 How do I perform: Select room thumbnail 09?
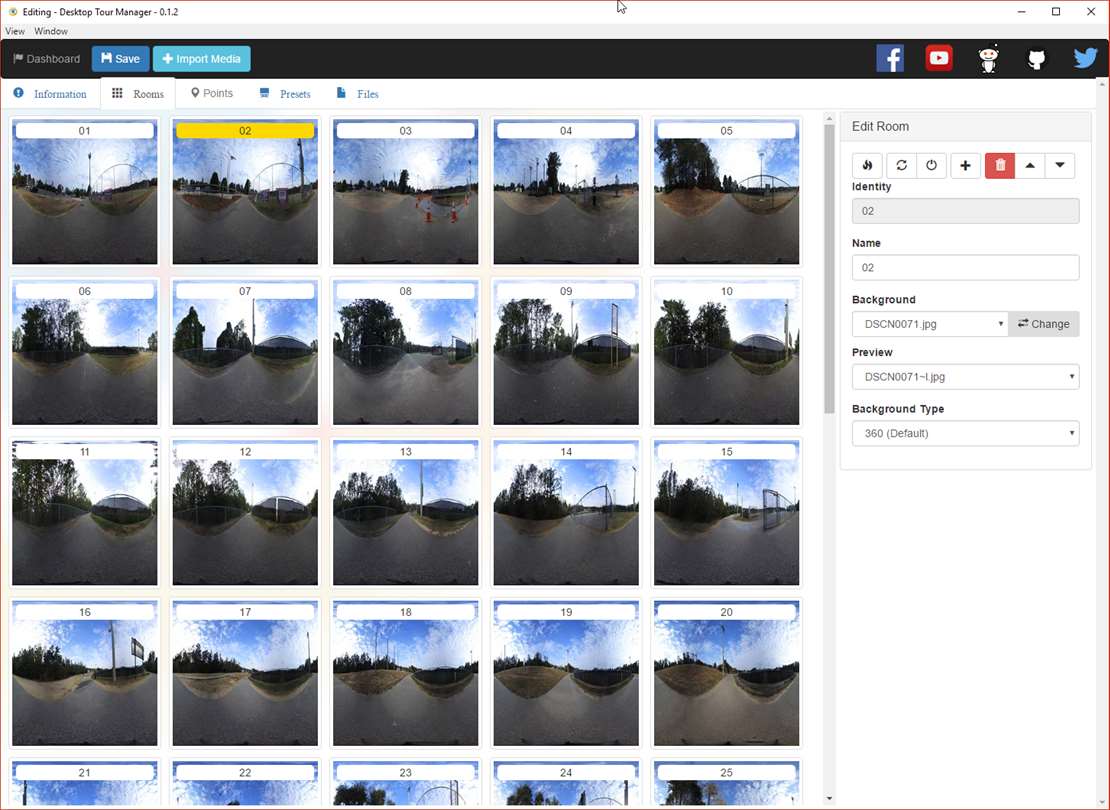click(566, 352)
